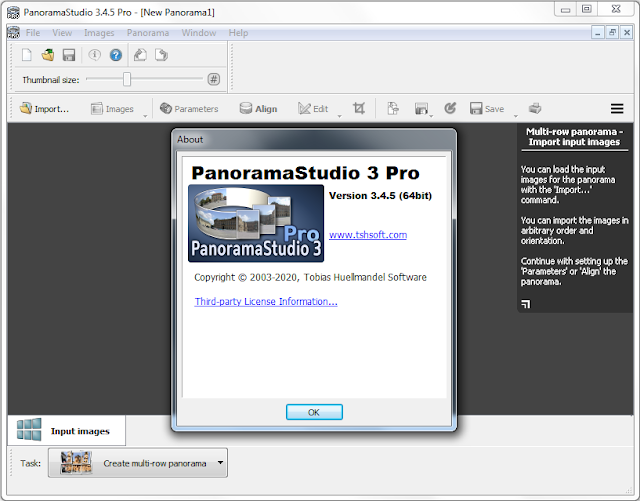This screenshot has width=640, height=501.
Task: Click the hash button beside thumbnail slider
Action: [213, 79]
